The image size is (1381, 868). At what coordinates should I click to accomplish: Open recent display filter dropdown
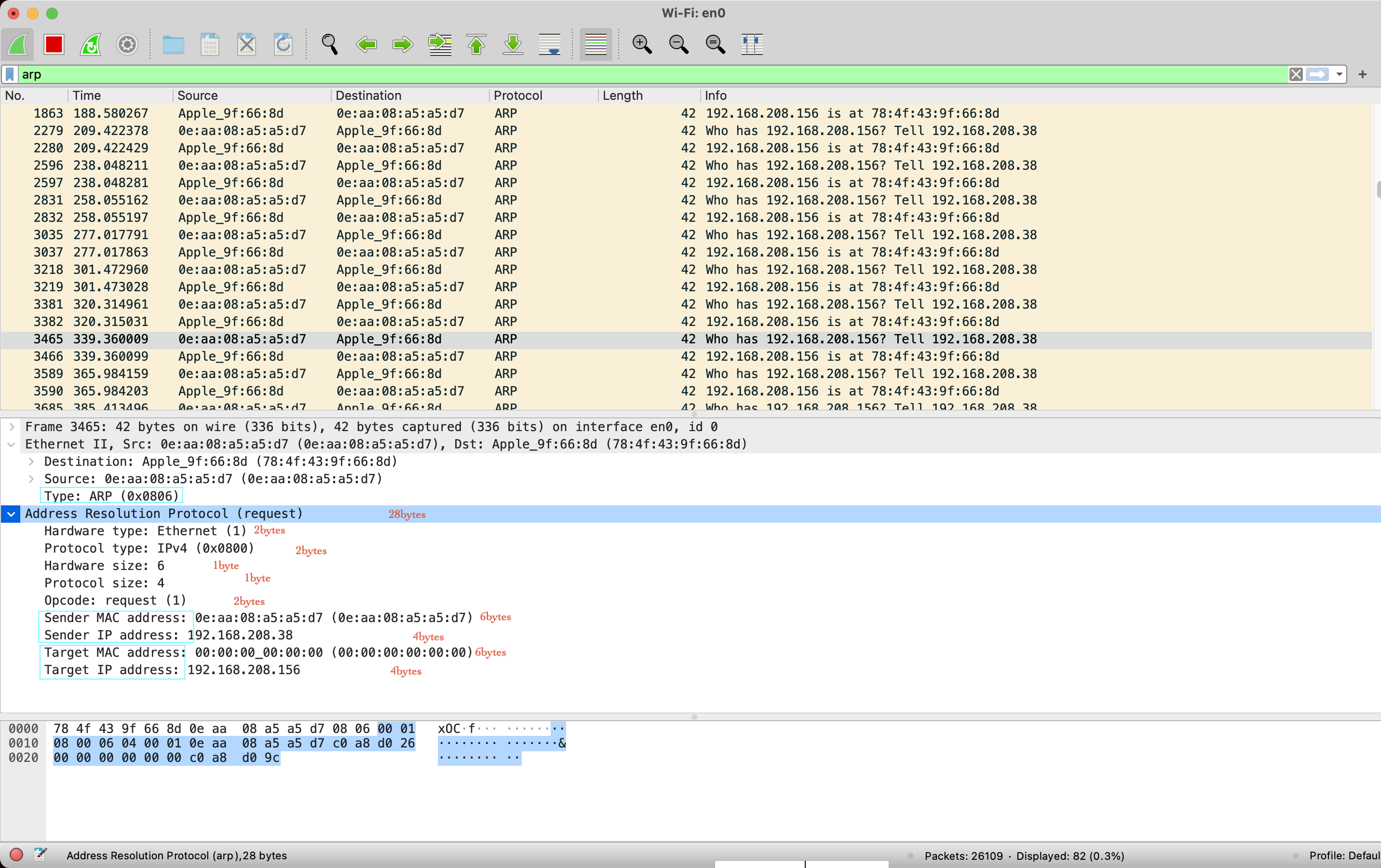coord(1339,74)
